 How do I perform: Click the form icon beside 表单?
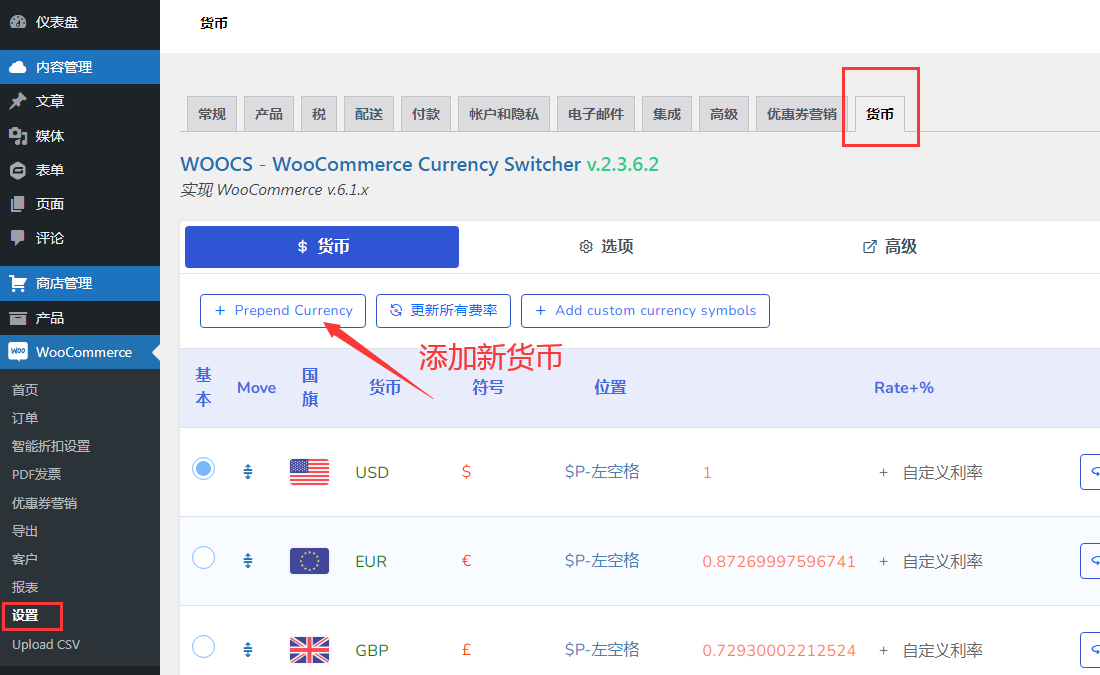18,170
